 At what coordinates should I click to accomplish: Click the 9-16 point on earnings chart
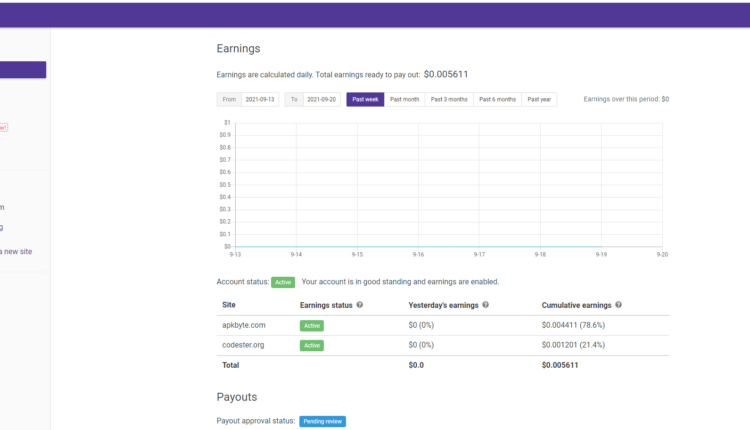coord(418,246)
